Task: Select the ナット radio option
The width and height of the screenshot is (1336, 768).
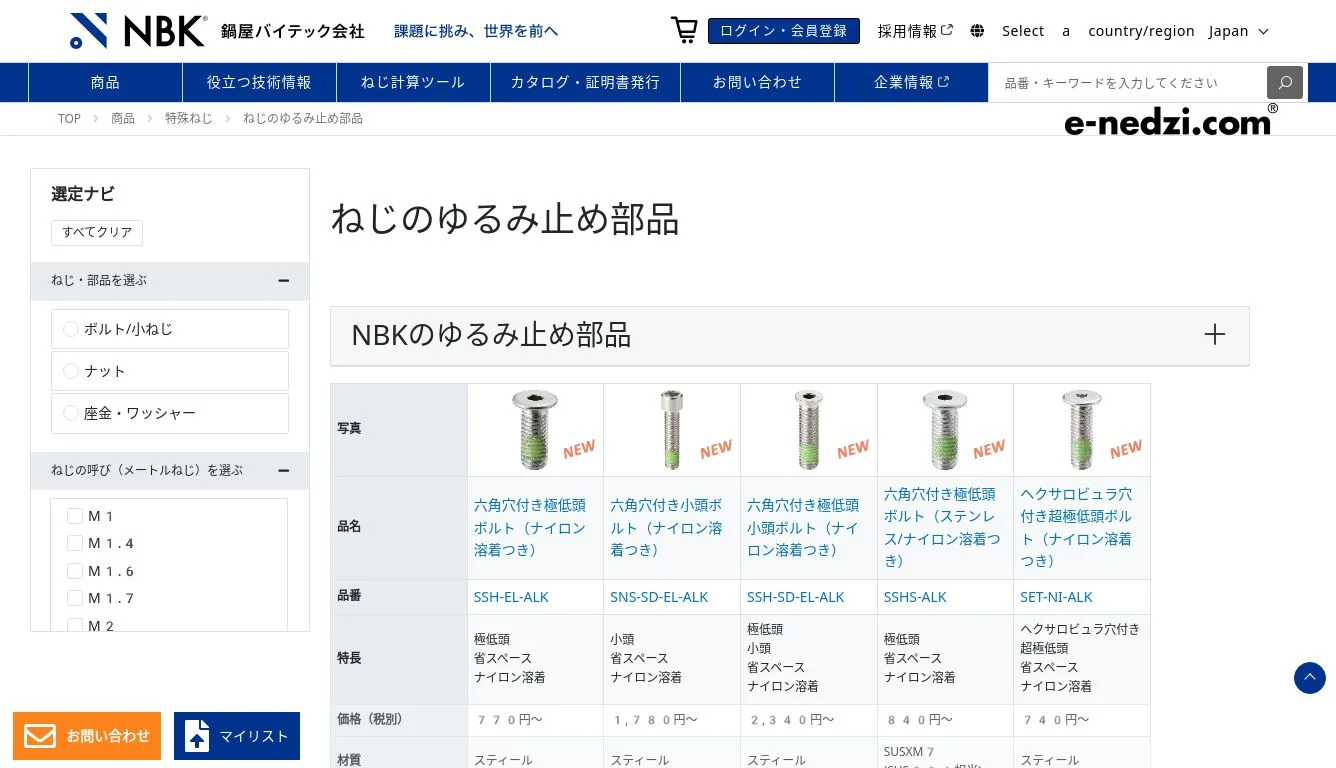Action: click(70, 371)
